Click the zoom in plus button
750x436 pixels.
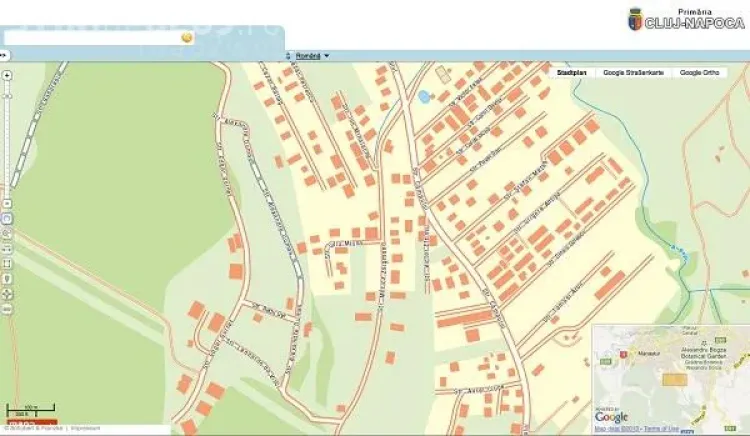pos(7,75)
